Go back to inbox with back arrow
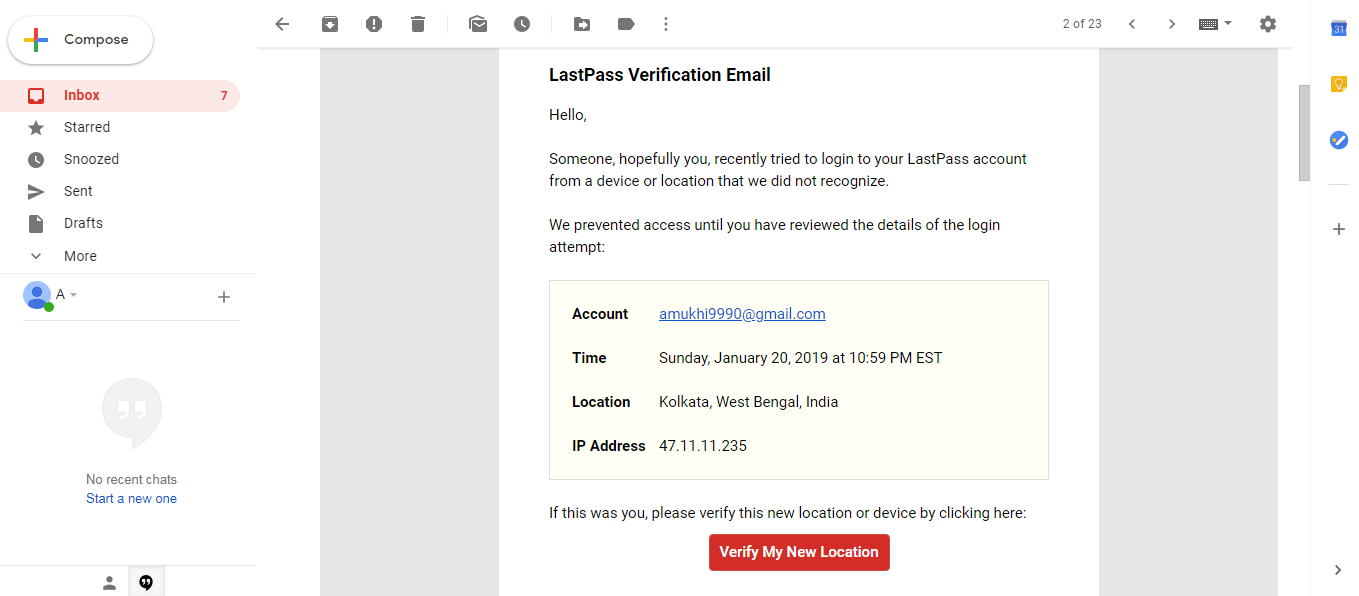The image size is (1359, 596). pyautogui.click(x=282, y=24)
